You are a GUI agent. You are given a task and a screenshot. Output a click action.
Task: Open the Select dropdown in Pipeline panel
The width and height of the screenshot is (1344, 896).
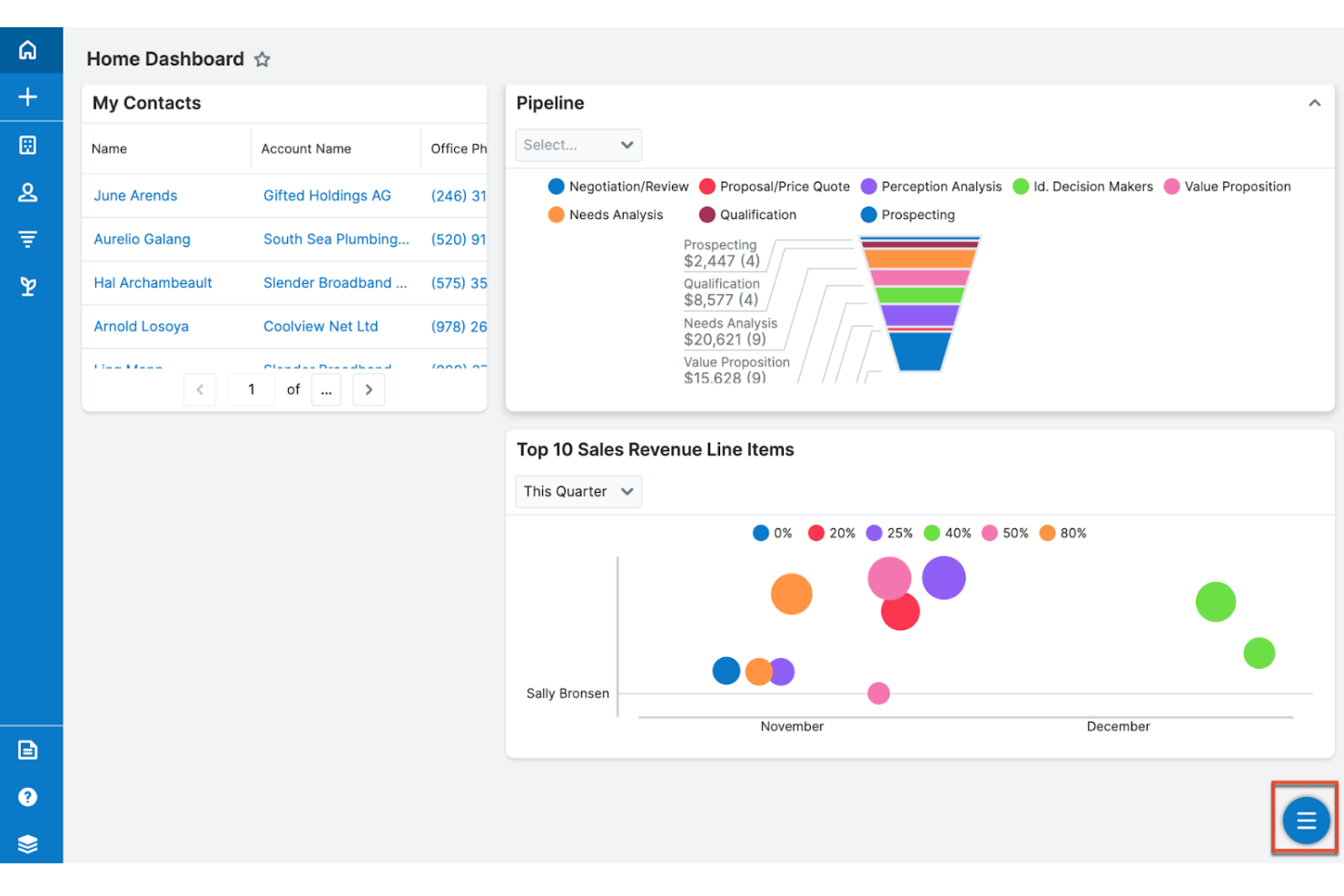coord(578,144)
